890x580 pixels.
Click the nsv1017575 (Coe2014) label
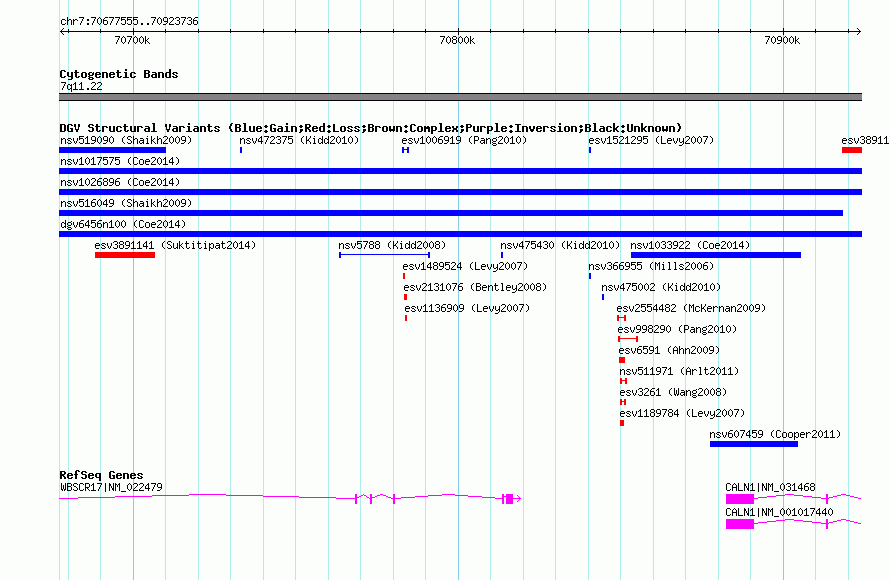coord(120,161)
